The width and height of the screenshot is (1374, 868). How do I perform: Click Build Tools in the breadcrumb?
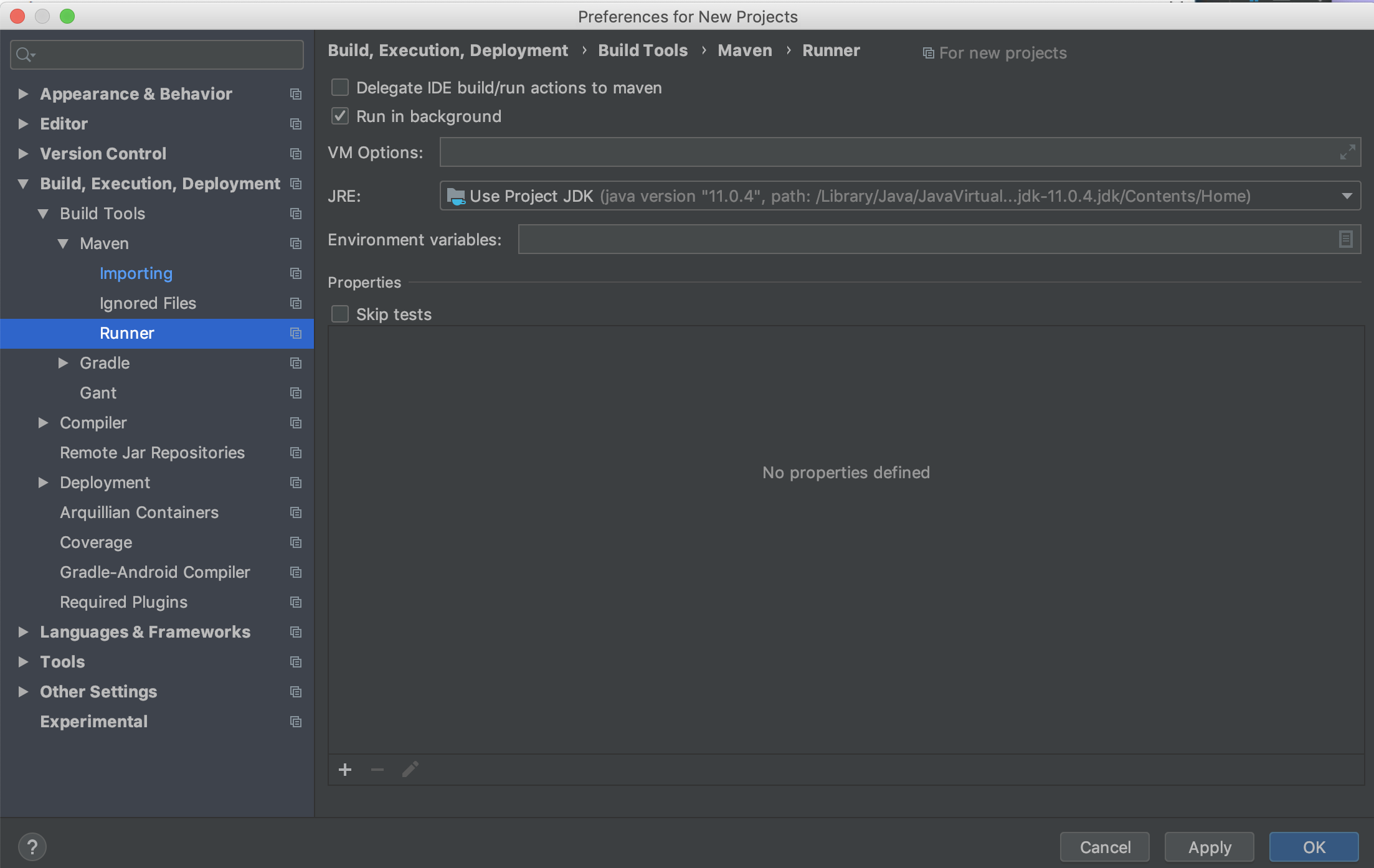pos(643,50)
